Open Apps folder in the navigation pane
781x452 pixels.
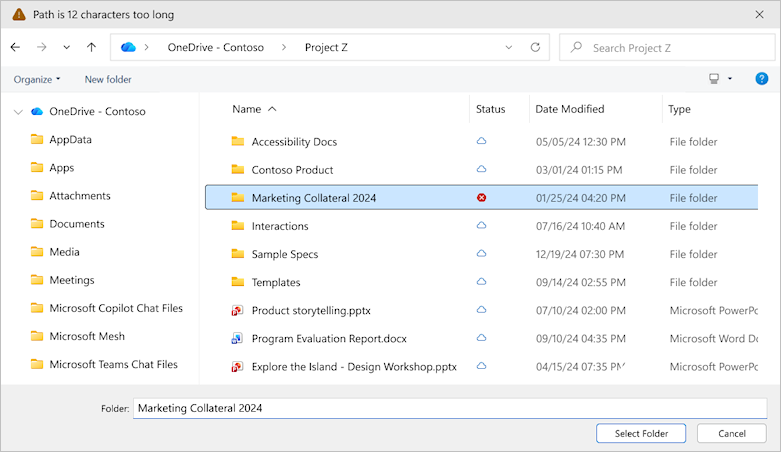tap(61, 168)
